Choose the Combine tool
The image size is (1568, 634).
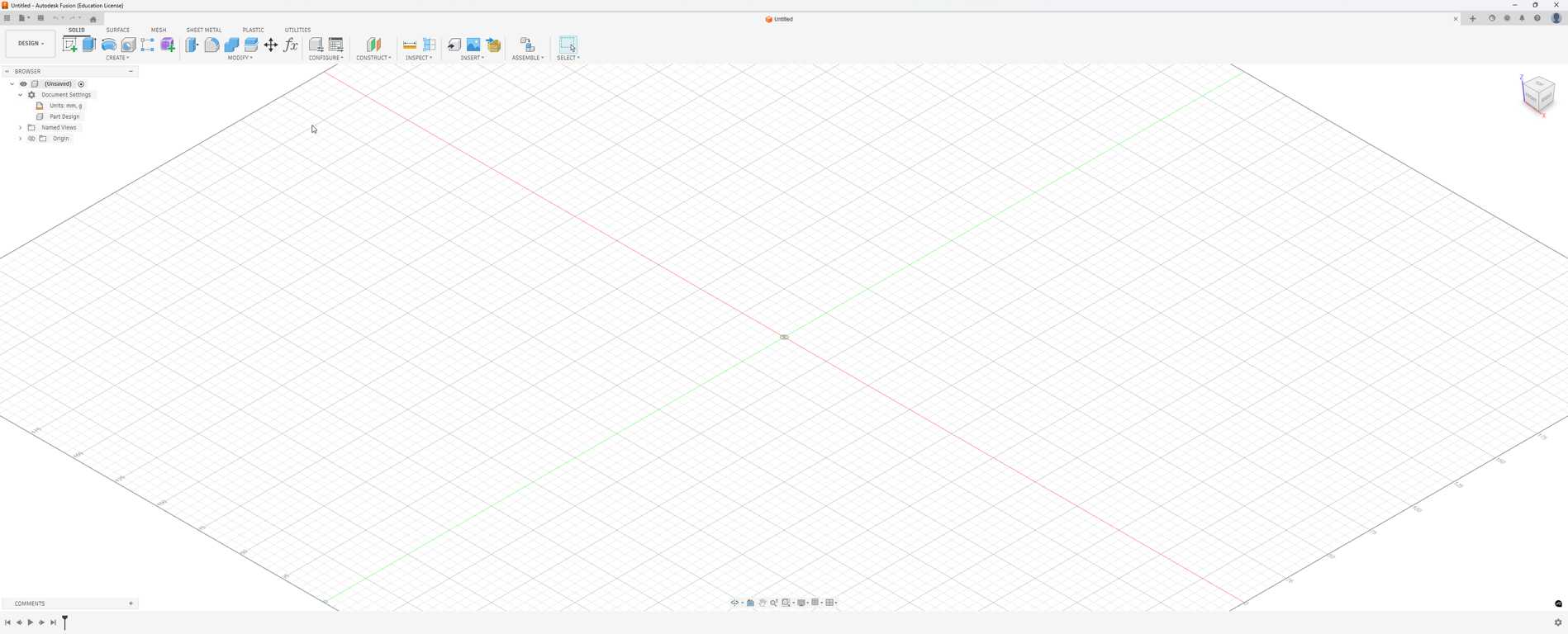click(231, 45)
